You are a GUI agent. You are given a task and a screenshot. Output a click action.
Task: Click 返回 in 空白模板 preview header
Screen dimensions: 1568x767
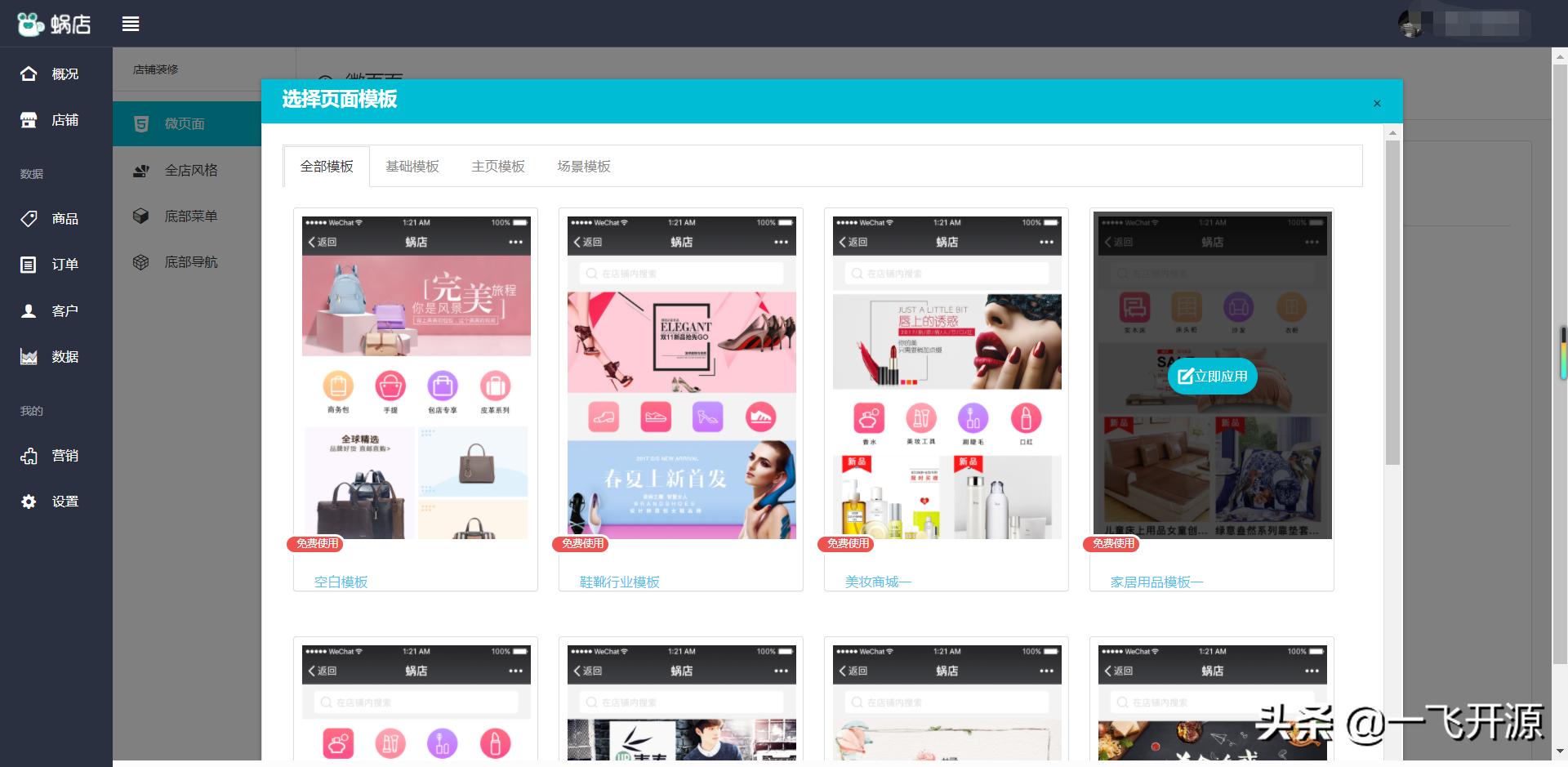pyautogui.click(x=323, y=242)
